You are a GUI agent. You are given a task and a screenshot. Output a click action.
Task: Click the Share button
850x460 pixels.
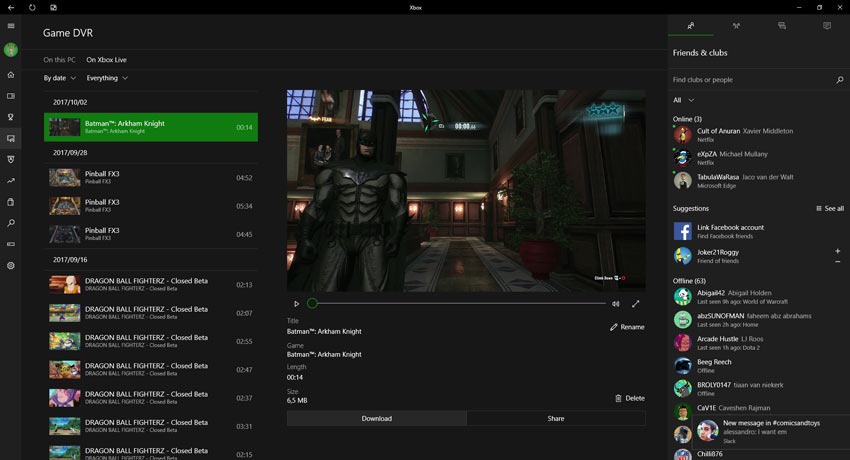click(x=556, y=418)
